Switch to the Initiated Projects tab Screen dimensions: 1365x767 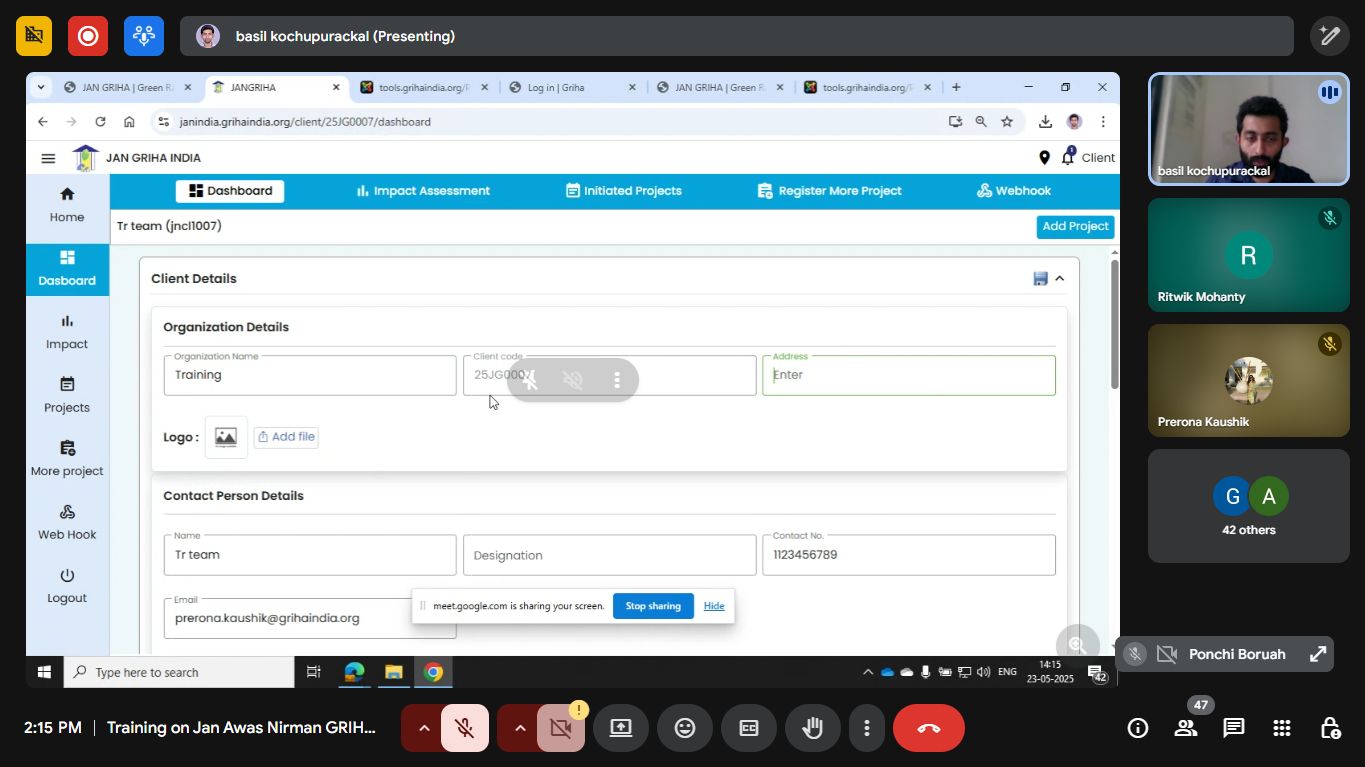623,191
